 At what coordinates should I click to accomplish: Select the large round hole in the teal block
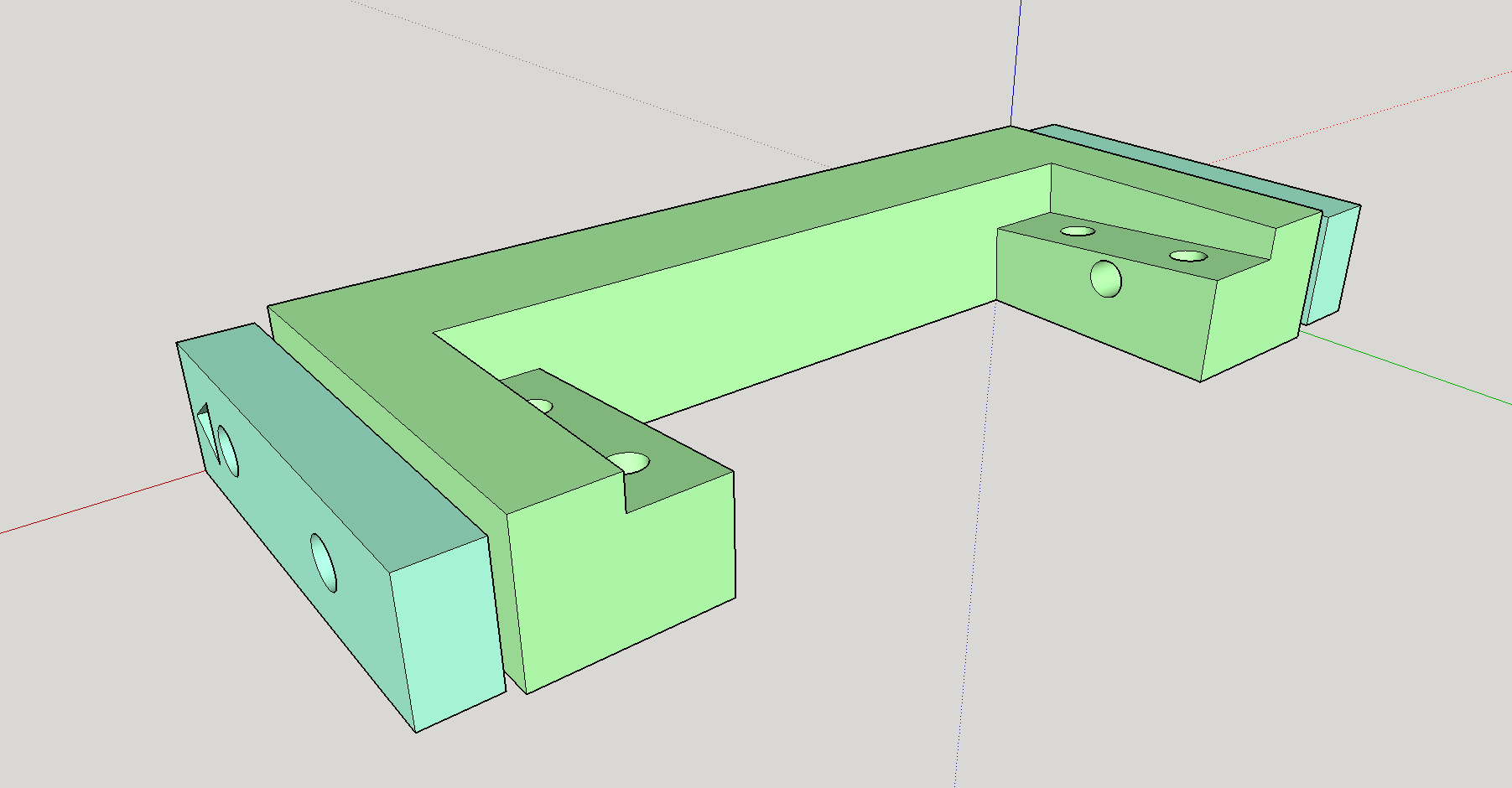coord(324,562)
